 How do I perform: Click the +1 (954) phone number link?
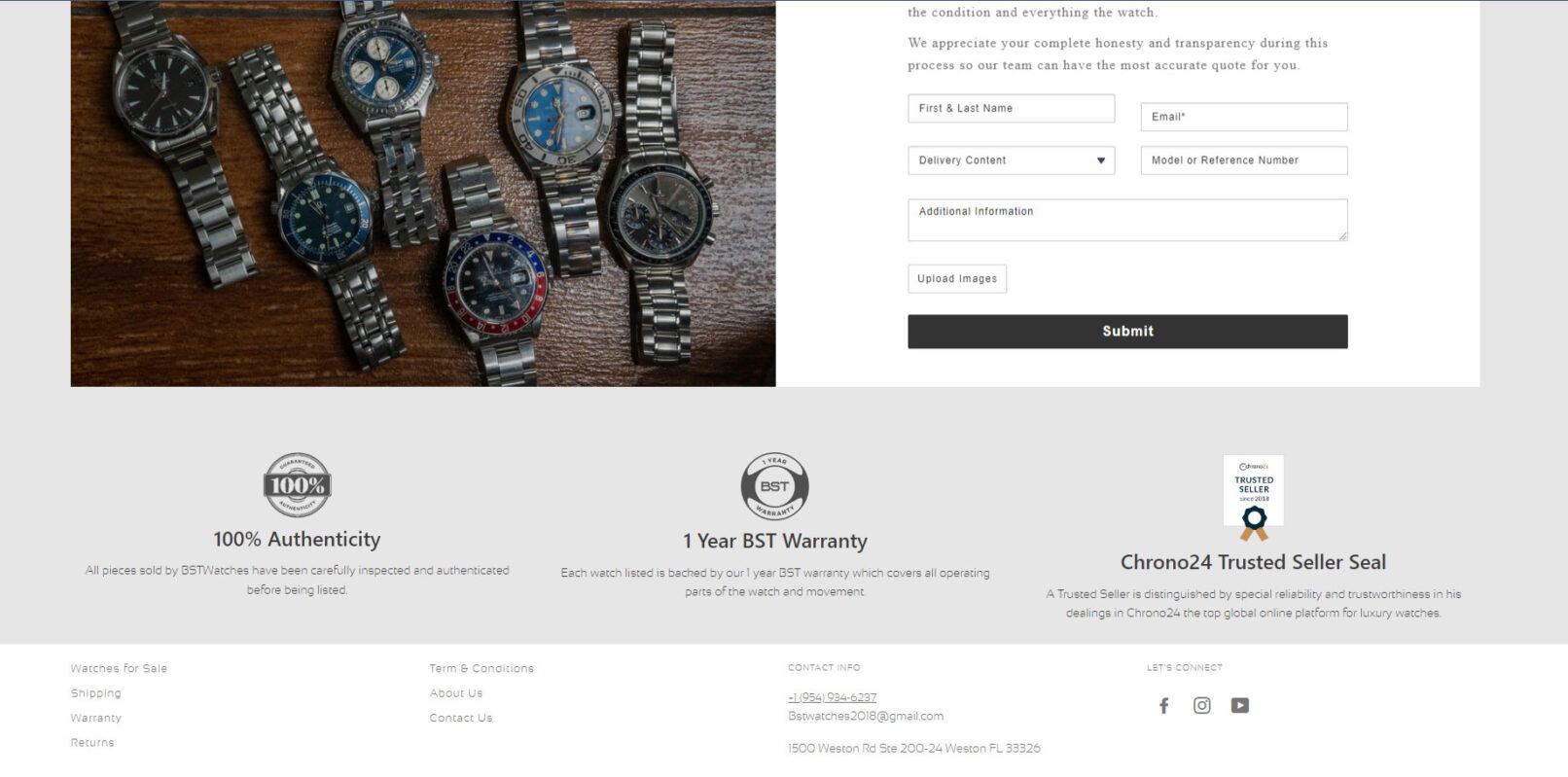[x=832, y=697]
